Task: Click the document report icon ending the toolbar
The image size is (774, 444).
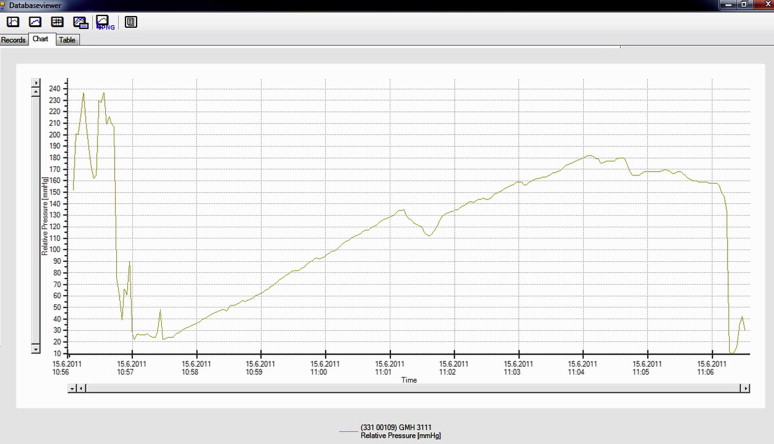Action: [x=131, y=22]
